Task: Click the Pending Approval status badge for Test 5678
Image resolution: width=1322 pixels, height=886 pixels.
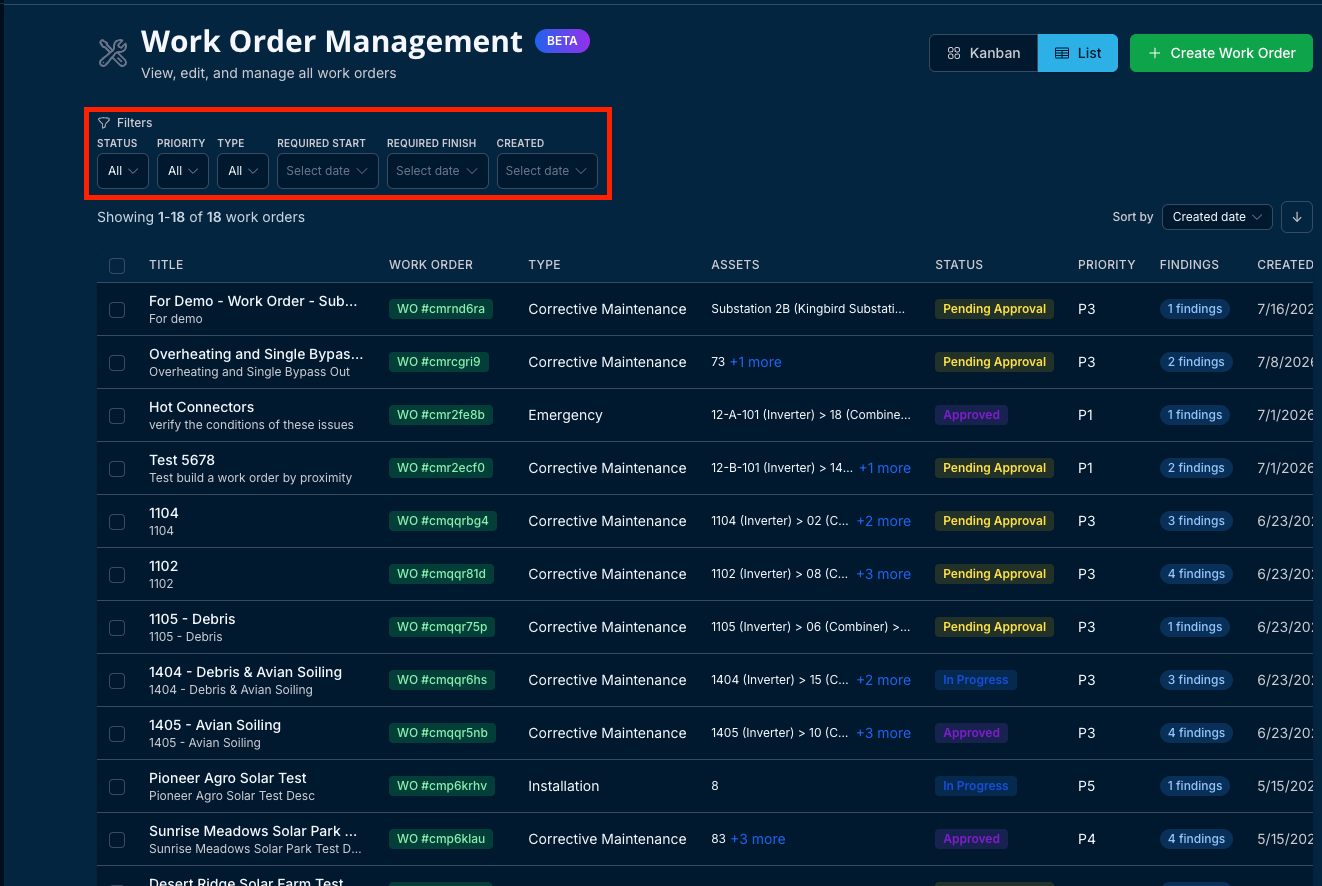Action: 994,468
